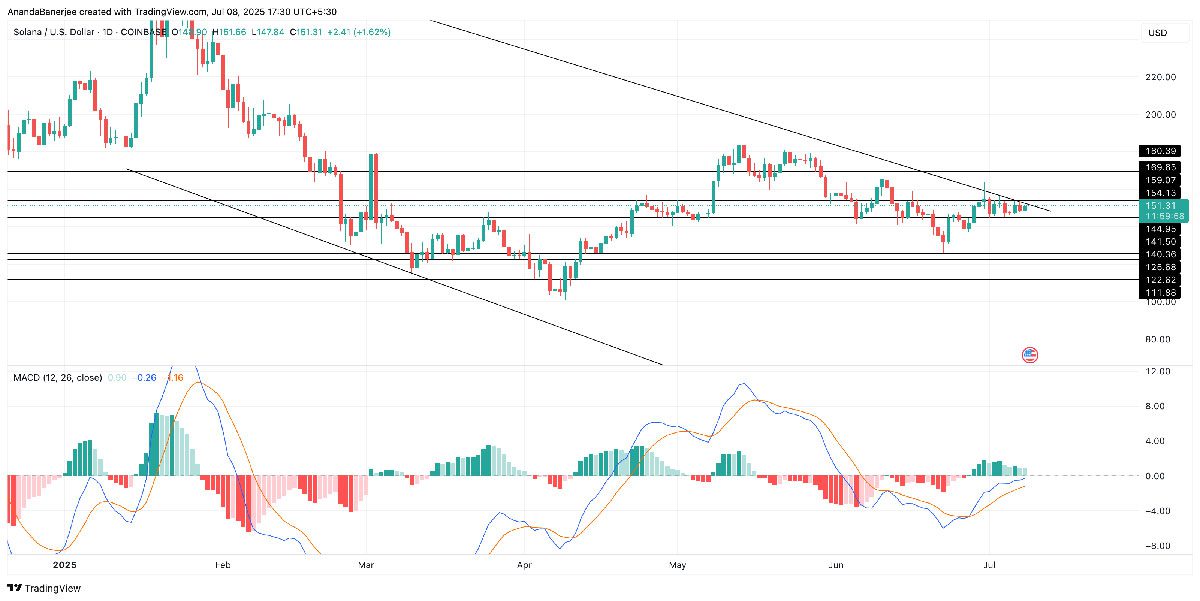Click the Feb label on the time axis

tap(222, 563)
